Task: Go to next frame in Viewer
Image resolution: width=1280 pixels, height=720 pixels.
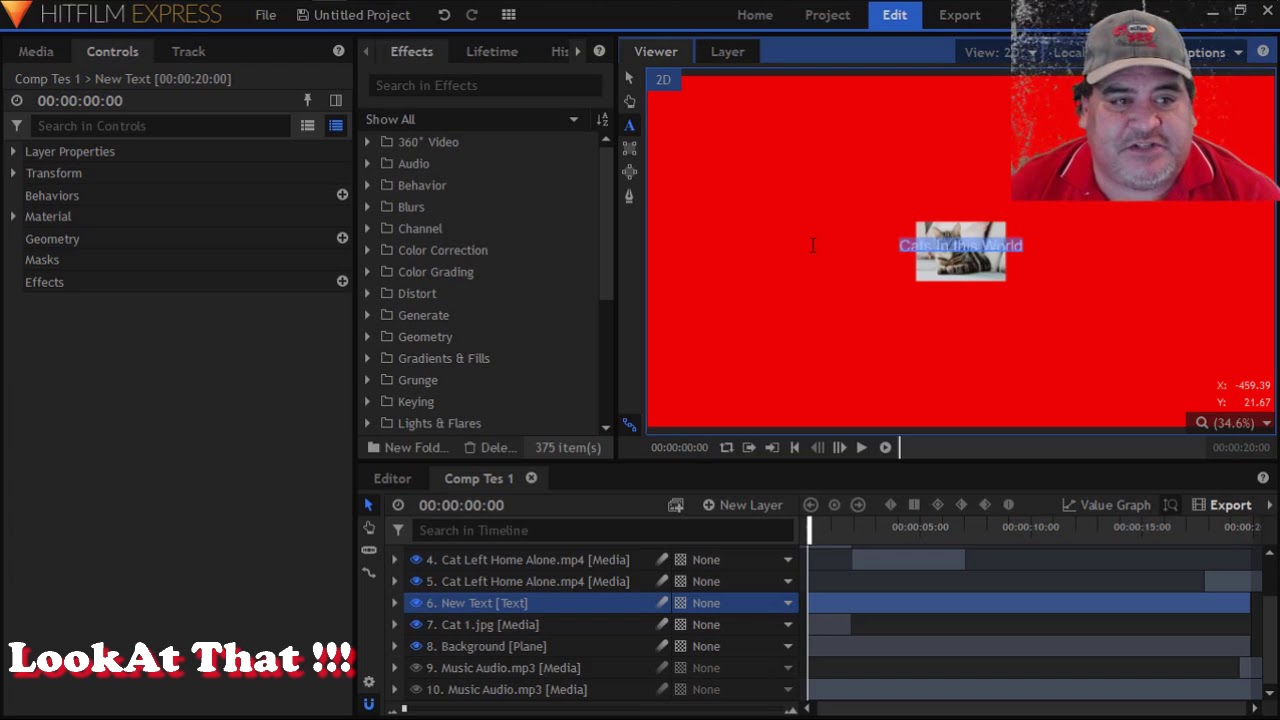Action: coord(839,448)
